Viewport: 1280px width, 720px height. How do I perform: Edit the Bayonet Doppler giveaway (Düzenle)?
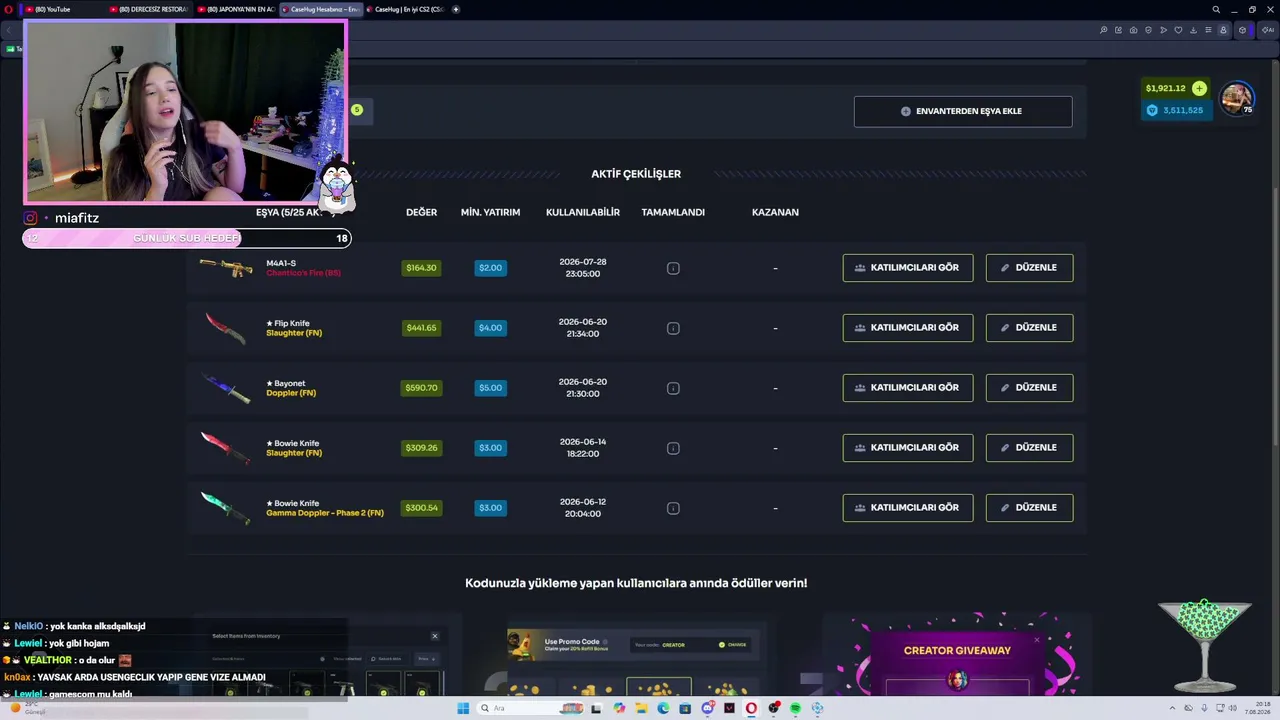tap(1029, 388)
